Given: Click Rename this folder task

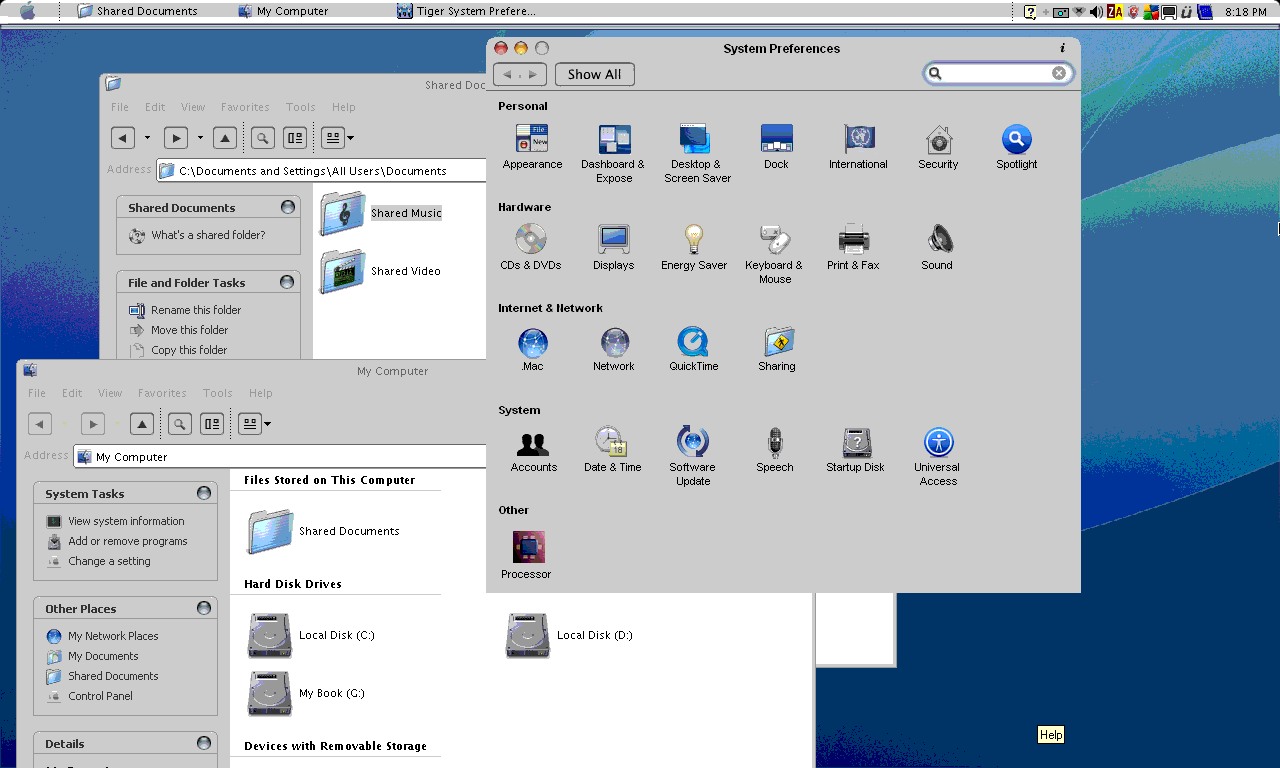Looking at the screenshot, I should (x=196, y=310).
